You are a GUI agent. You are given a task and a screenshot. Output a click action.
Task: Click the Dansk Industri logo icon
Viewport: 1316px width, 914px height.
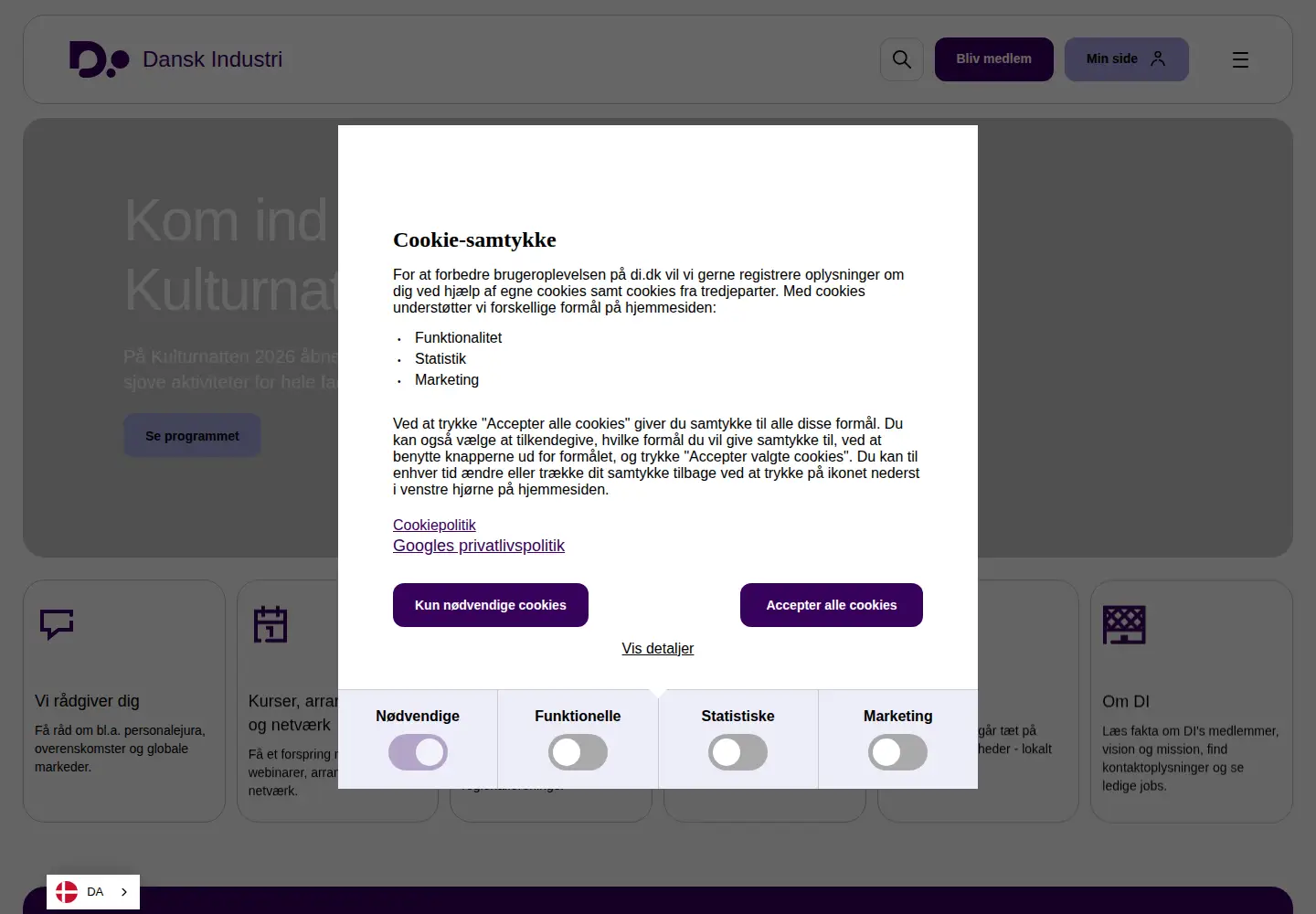click(x=100, y=59)
